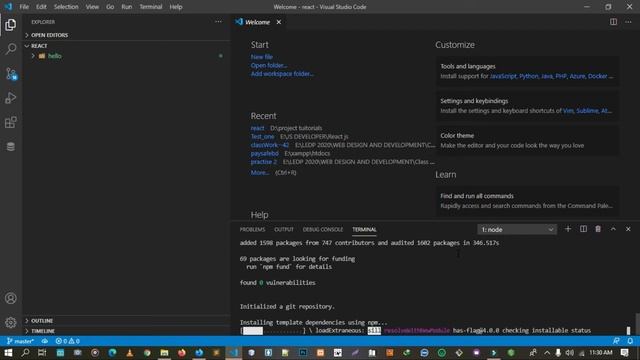Open recent project paysafebd
640x360 pixels.
(264, 153)
